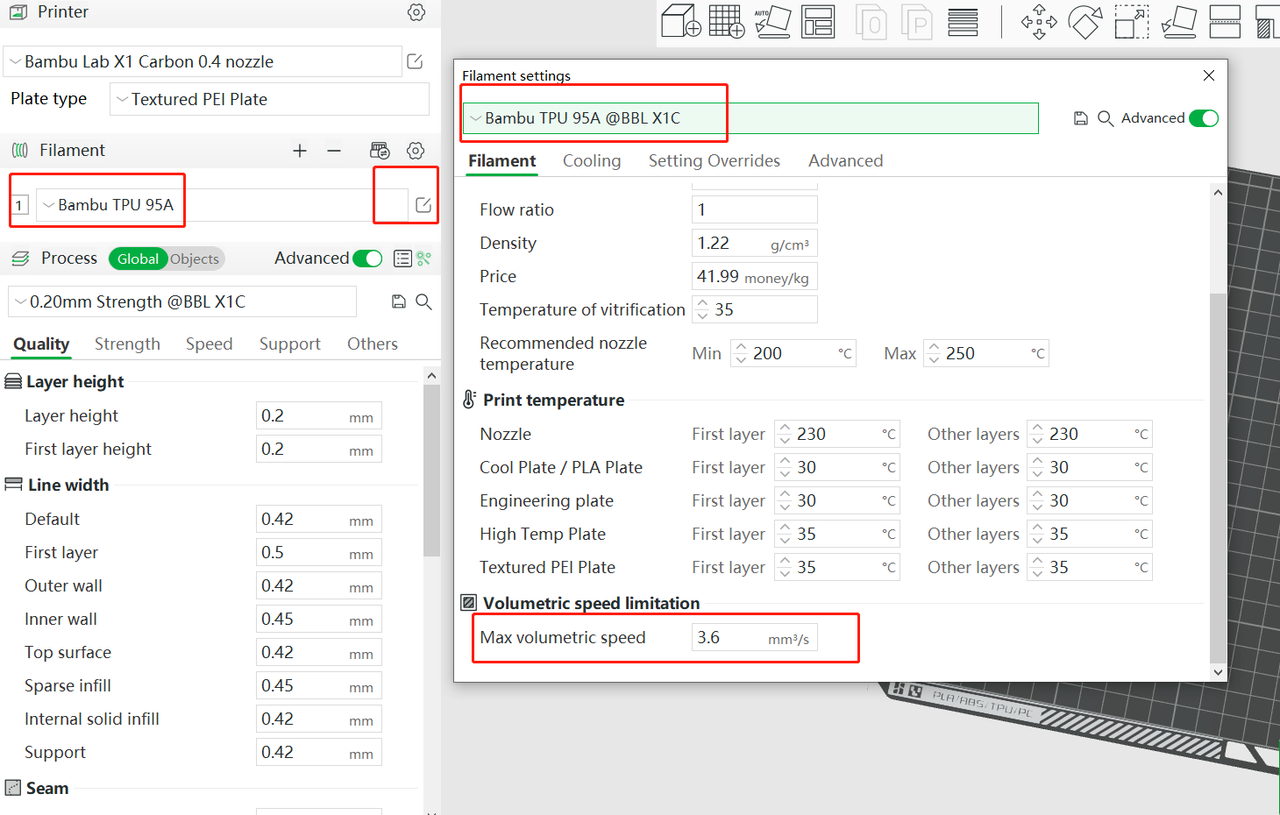Click the Arrange all objects icon

[818, 21]
